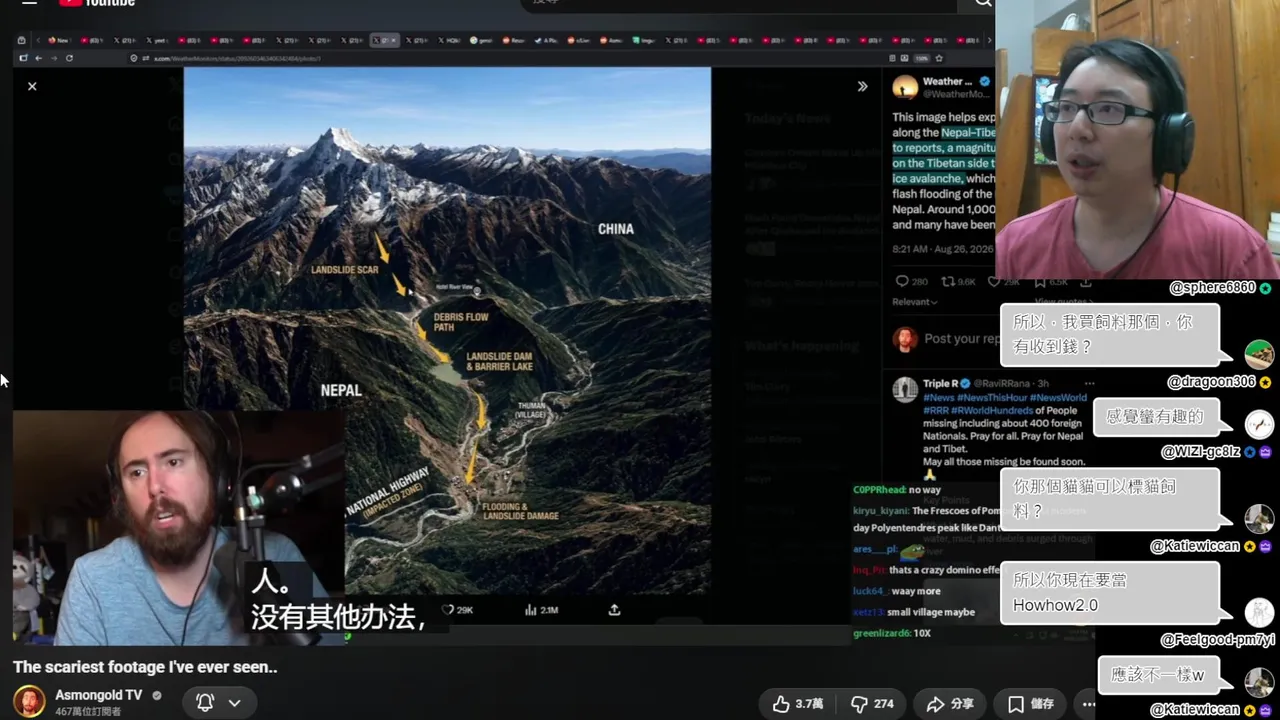1280x720 pixels.
Task: Click the tab list icon left of browser tabs
Action: pos(22,40)
